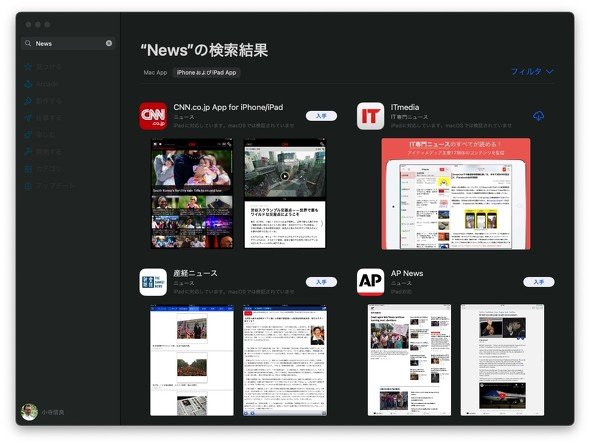Get the AP News app via 入手
This screenshot has width=590, height=445.
(538, 282)
